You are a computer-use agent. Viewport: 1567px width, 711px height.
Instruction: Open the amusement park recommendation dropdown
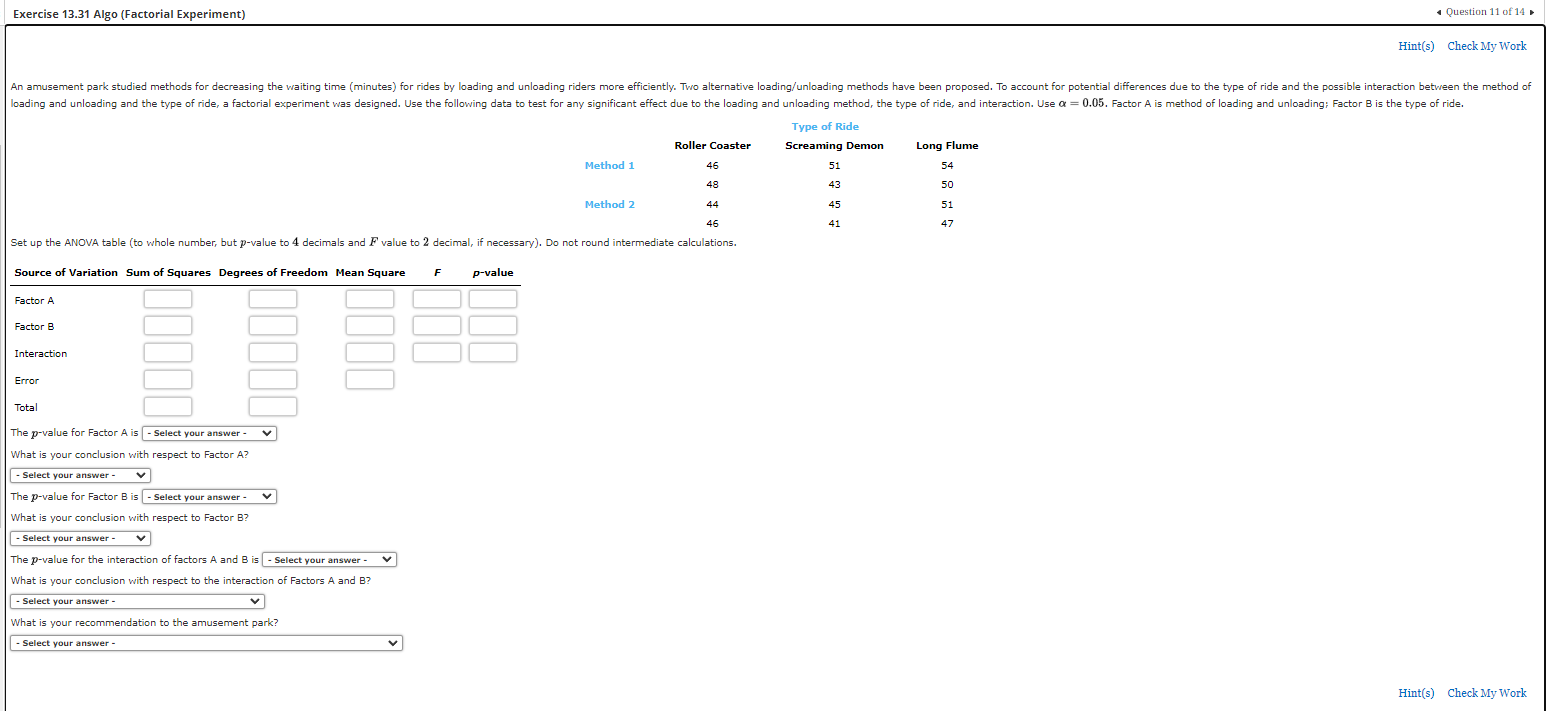(205, 643)
